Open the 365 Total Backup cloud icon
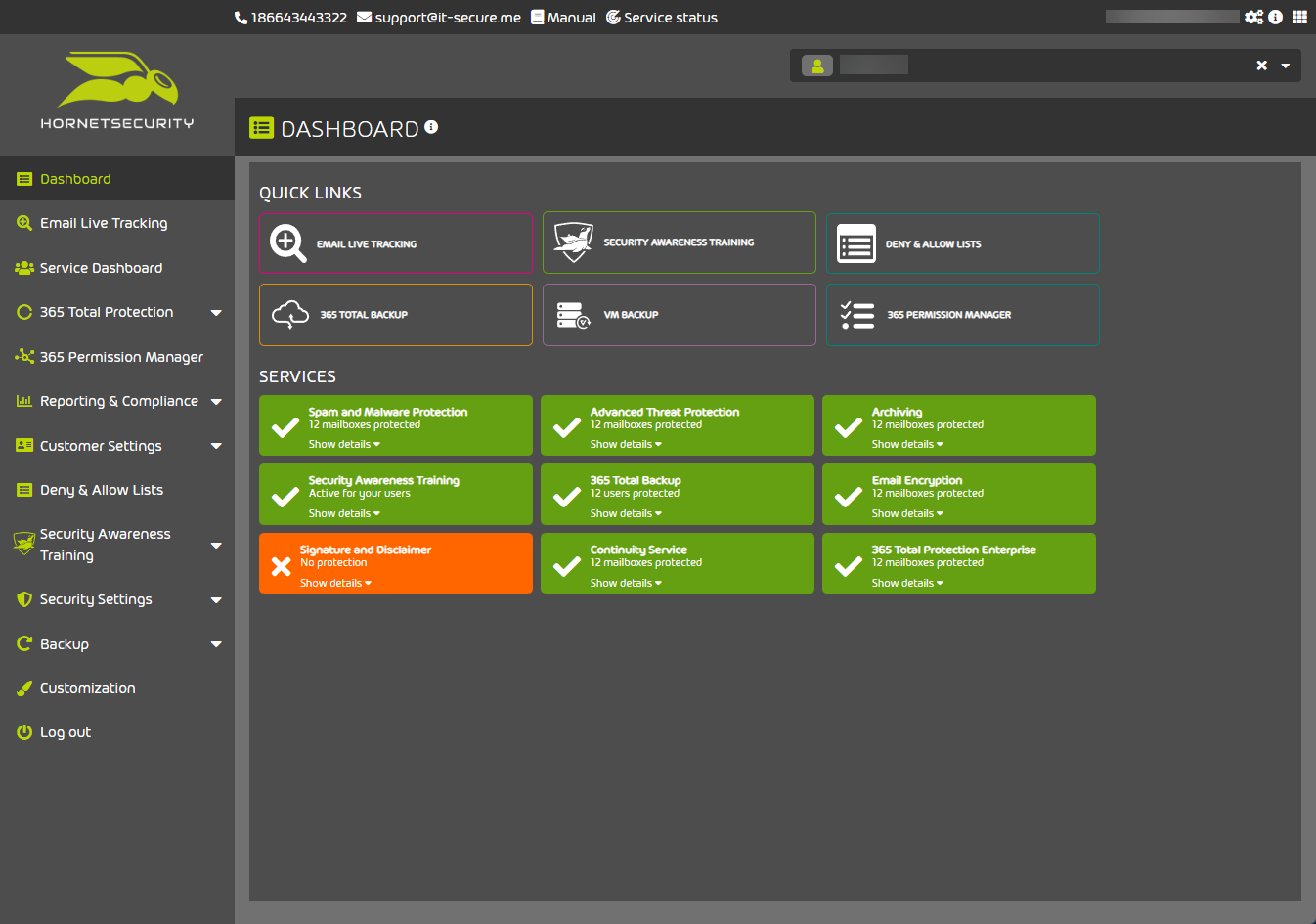This screenshot has height=924, width=1316. 290,314
